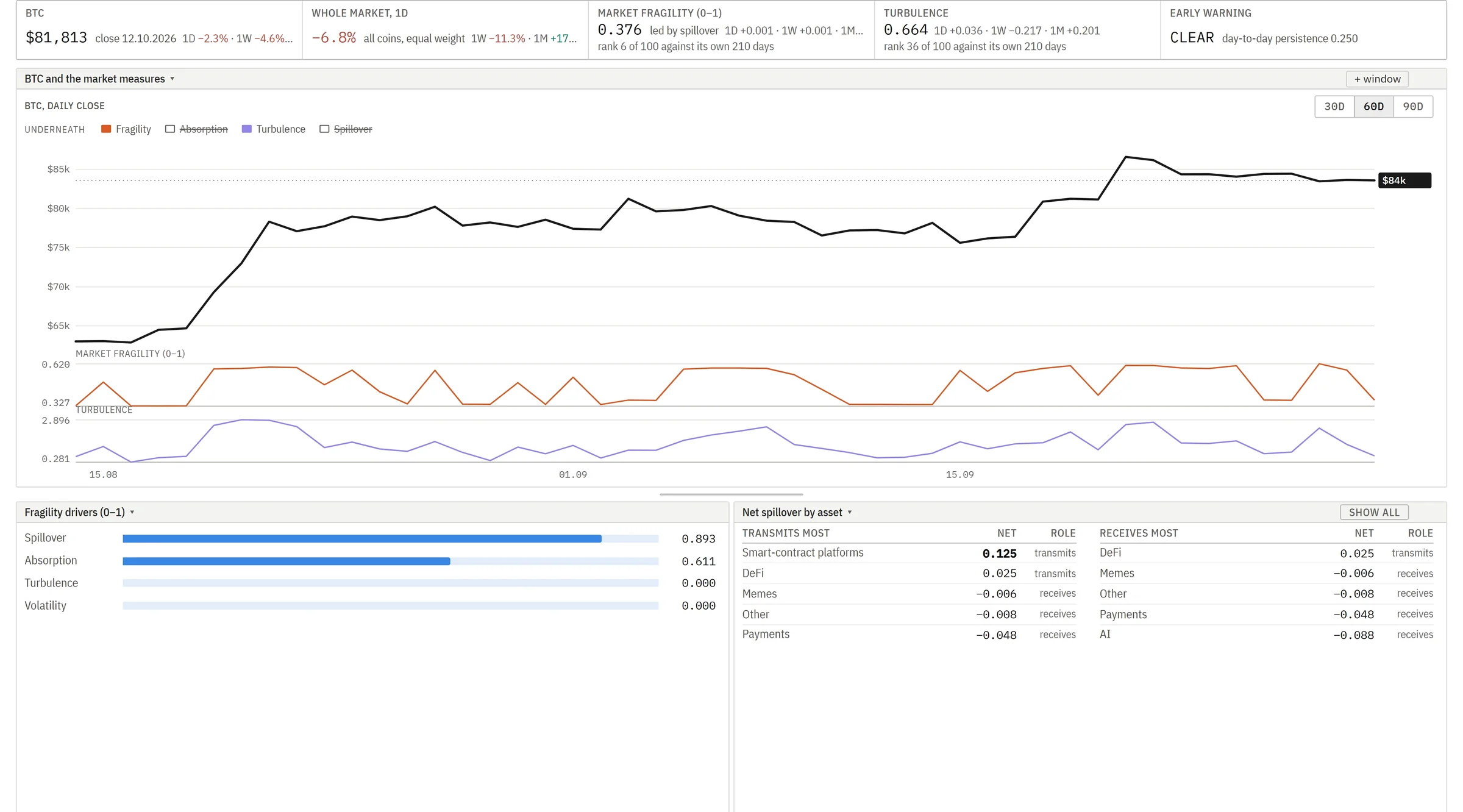Click the BTC $81,813 summary card
The height and width of the screenshot is (812, 1463).
point(159,30)
